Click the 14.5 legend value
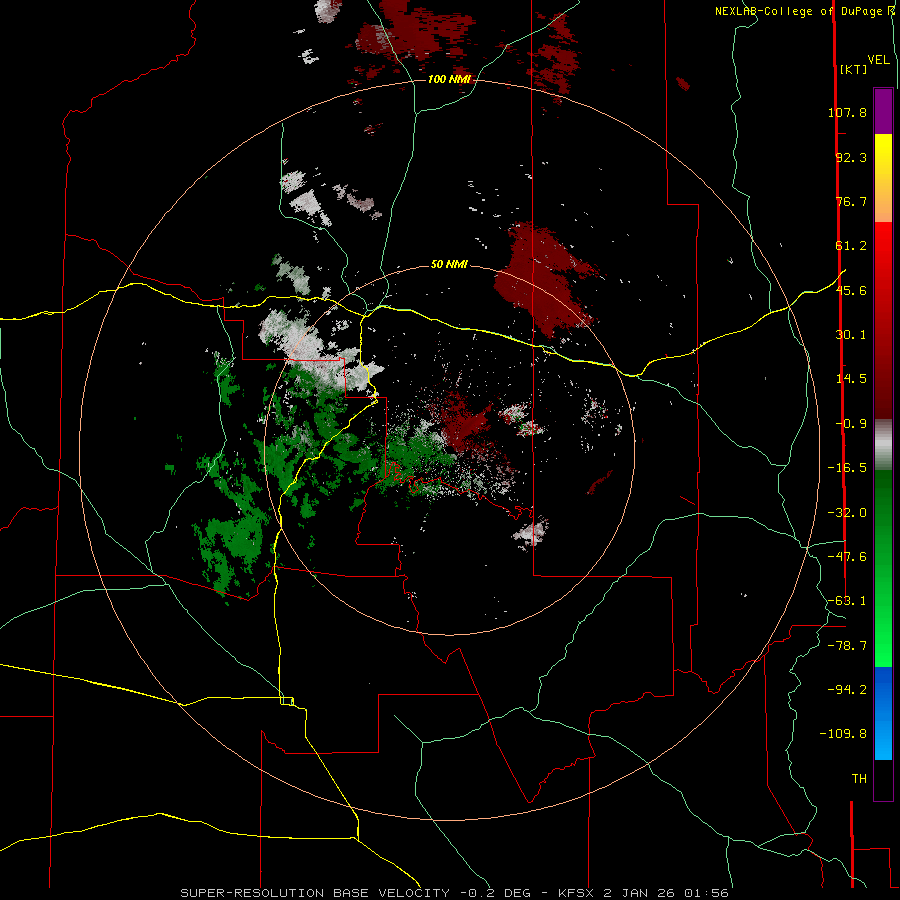900x900 pixels. [x=851, y=379]
